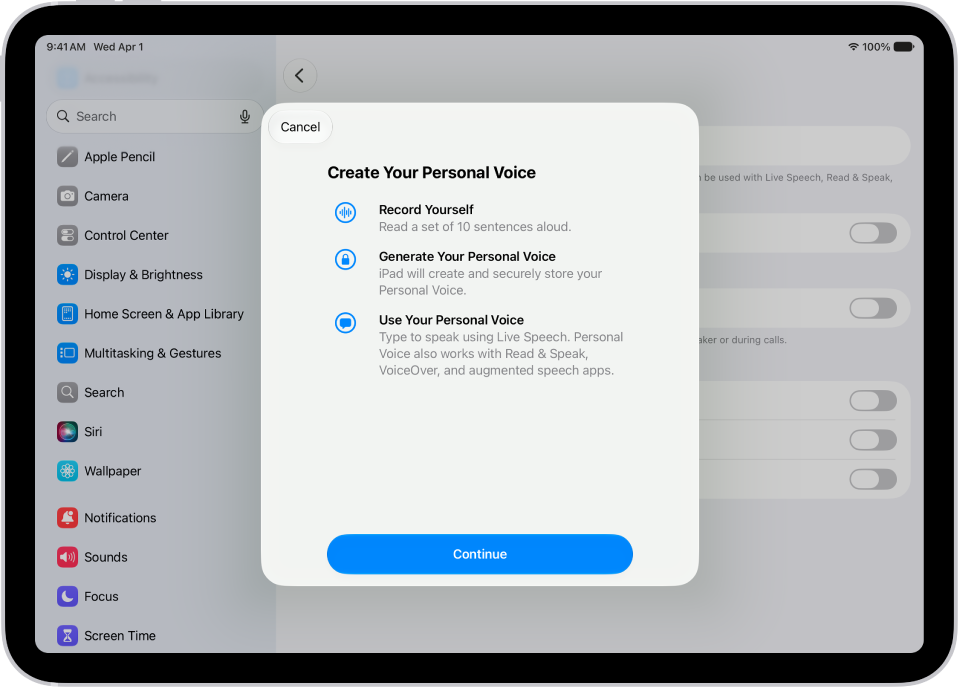Check the battery icon in status bar
The width and height of the screenshot is (960, 692).
pos(904,47)
